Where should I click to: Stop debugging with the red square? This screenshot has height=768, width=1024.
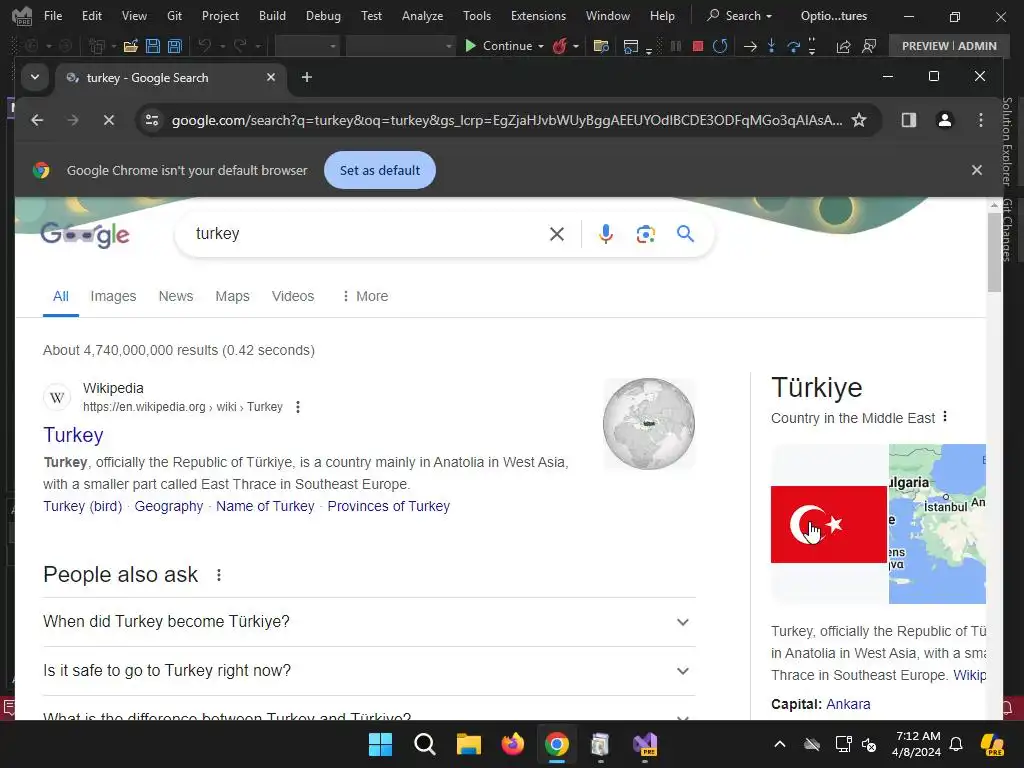[x=697, y=46]
